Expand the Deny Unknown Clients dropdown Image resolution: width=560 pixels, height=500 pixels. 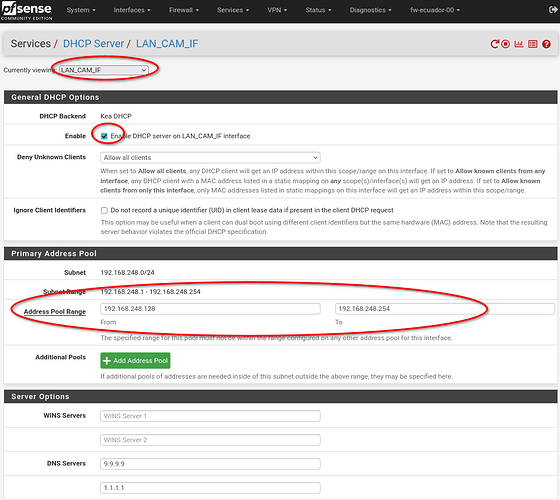210,158
